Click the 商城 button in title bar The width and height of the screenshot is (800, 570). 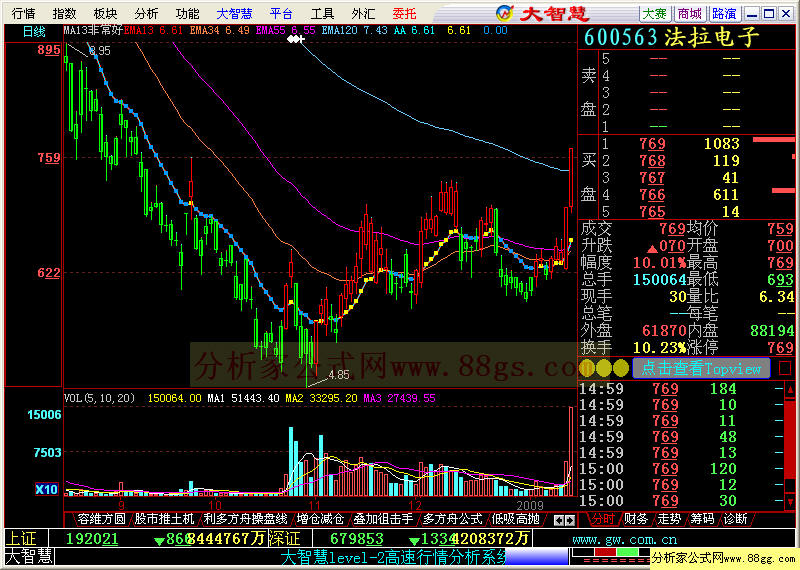(x=690, y=14)
